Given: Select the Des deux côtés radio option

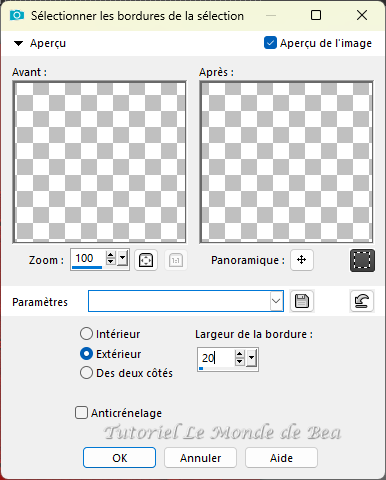Looking at the screenshot, I should point(86,373).
